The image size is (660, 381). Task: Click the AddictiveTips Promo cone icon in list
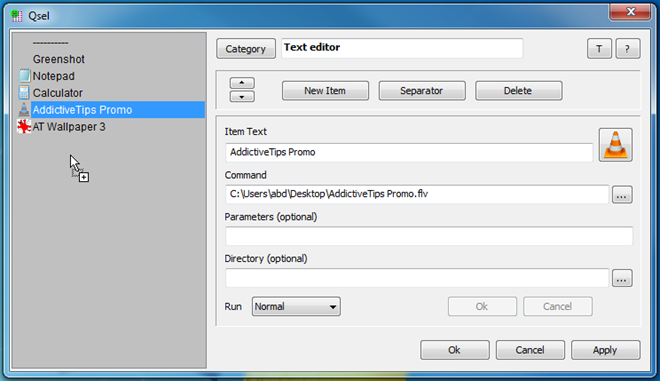(24, 109)
